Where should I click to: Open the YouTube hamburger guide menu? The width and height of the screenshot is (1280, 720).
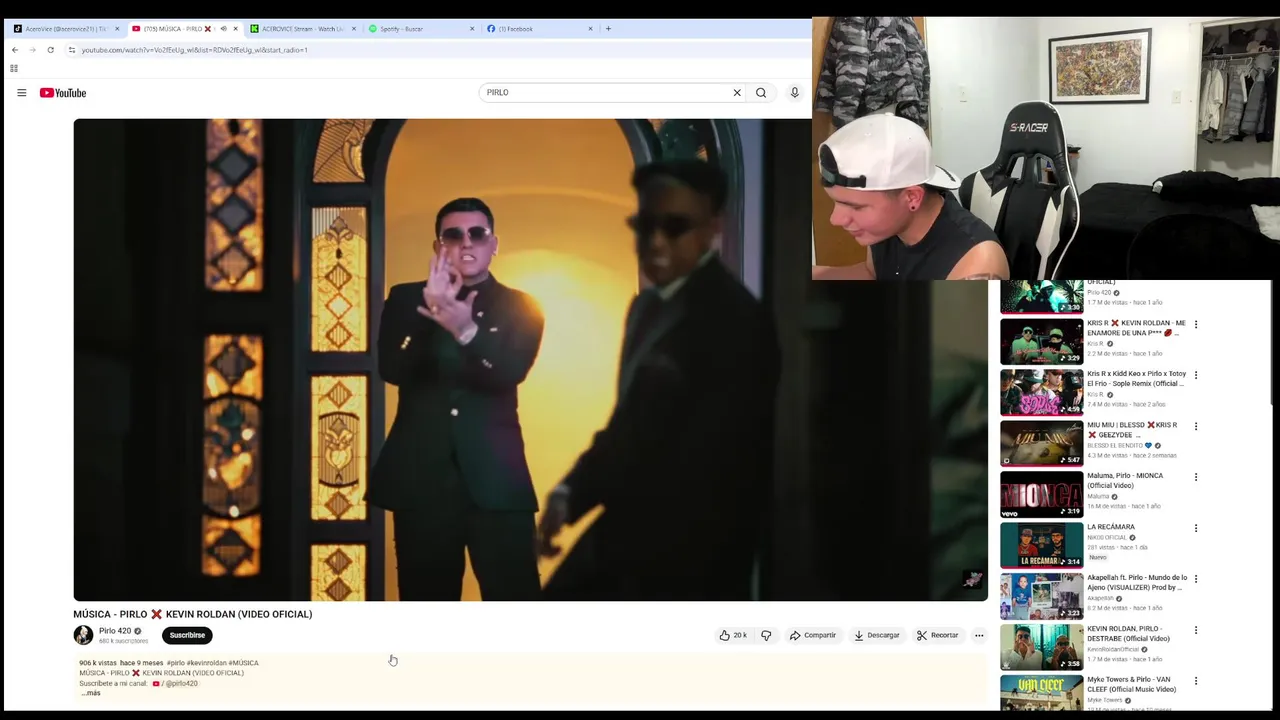click(x=21, y=93)
